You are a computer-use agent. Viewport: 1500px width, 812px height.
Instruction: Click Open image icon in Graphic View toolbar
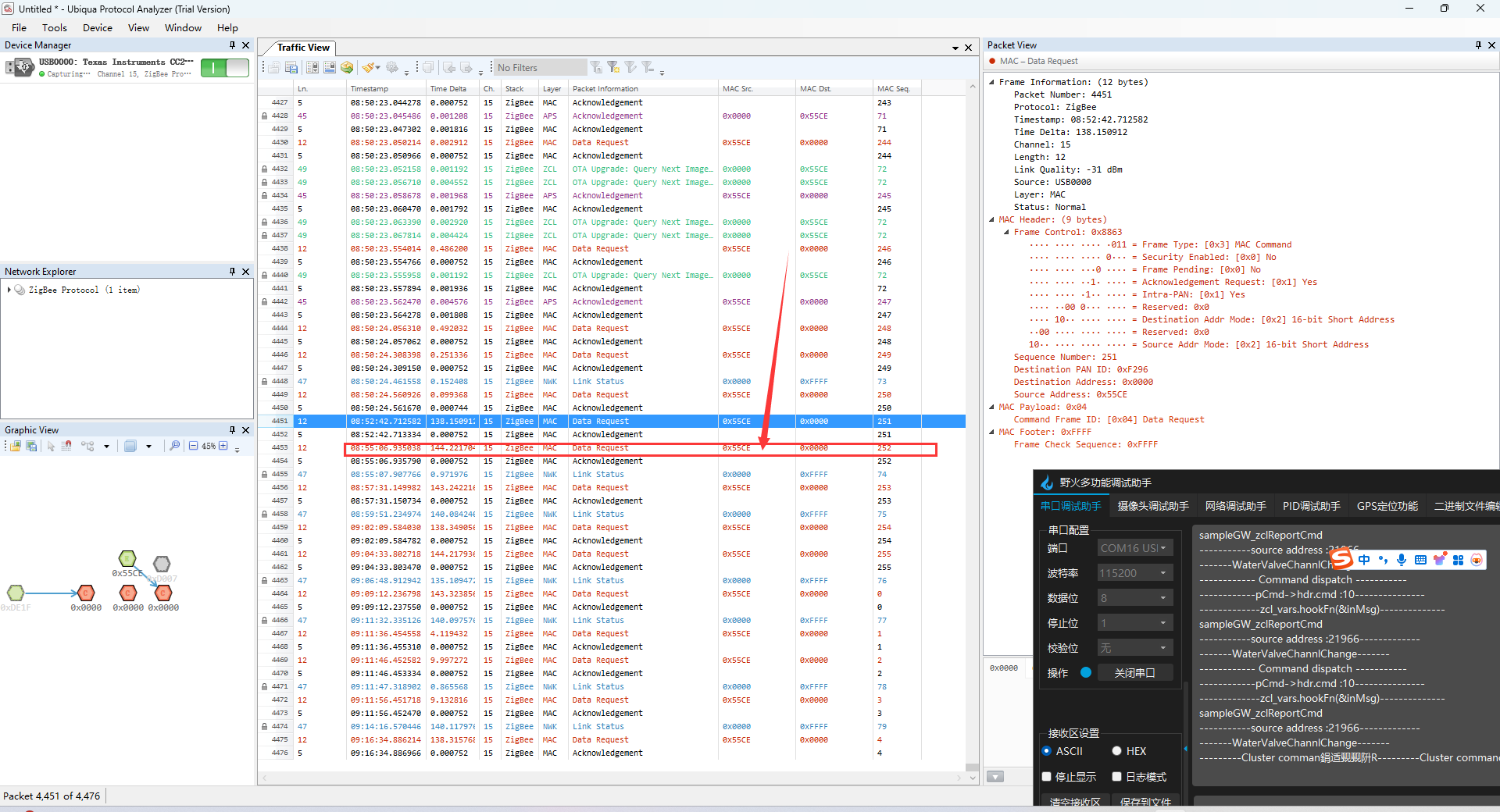click(16, 446)
